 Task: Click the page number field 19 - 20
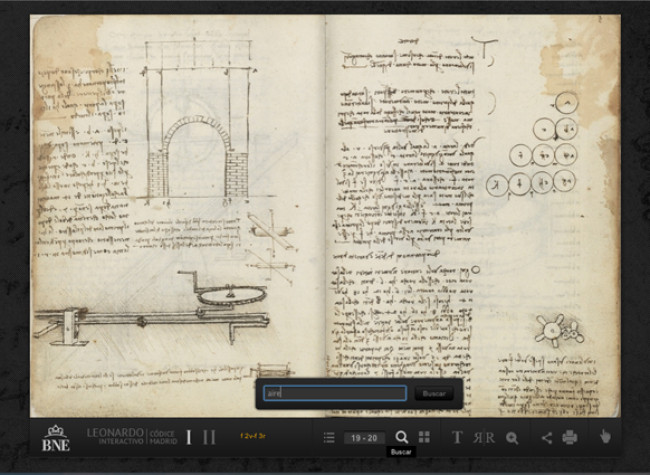(364, 438)
